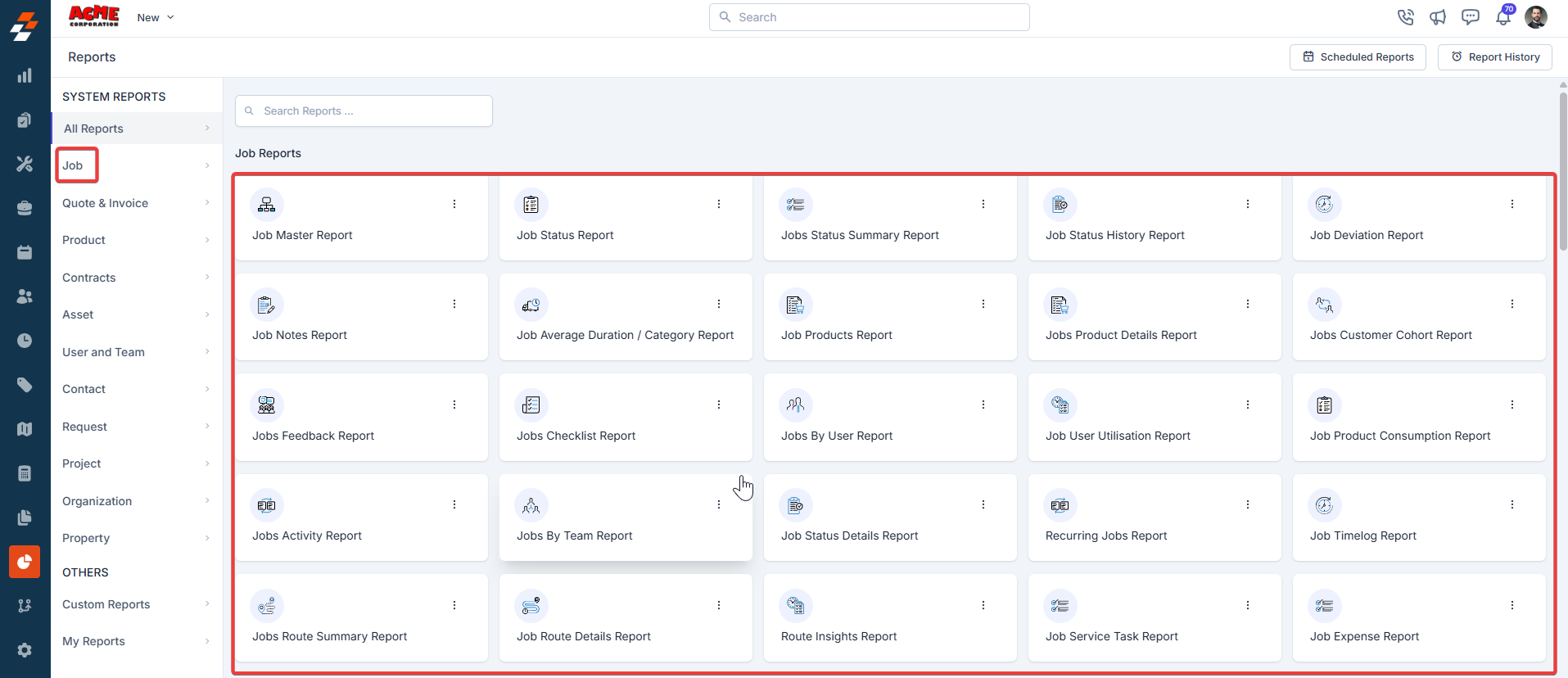Select Property reports category
Viewport: 1568px width, 678px height.
point(137,538)
